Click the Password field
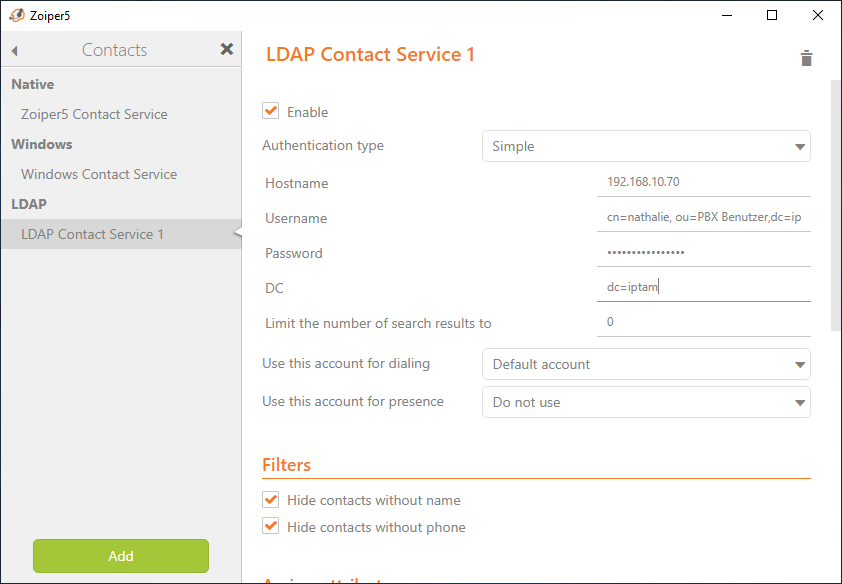The height and width of the screenshot is (584, 842). (704, 253)
